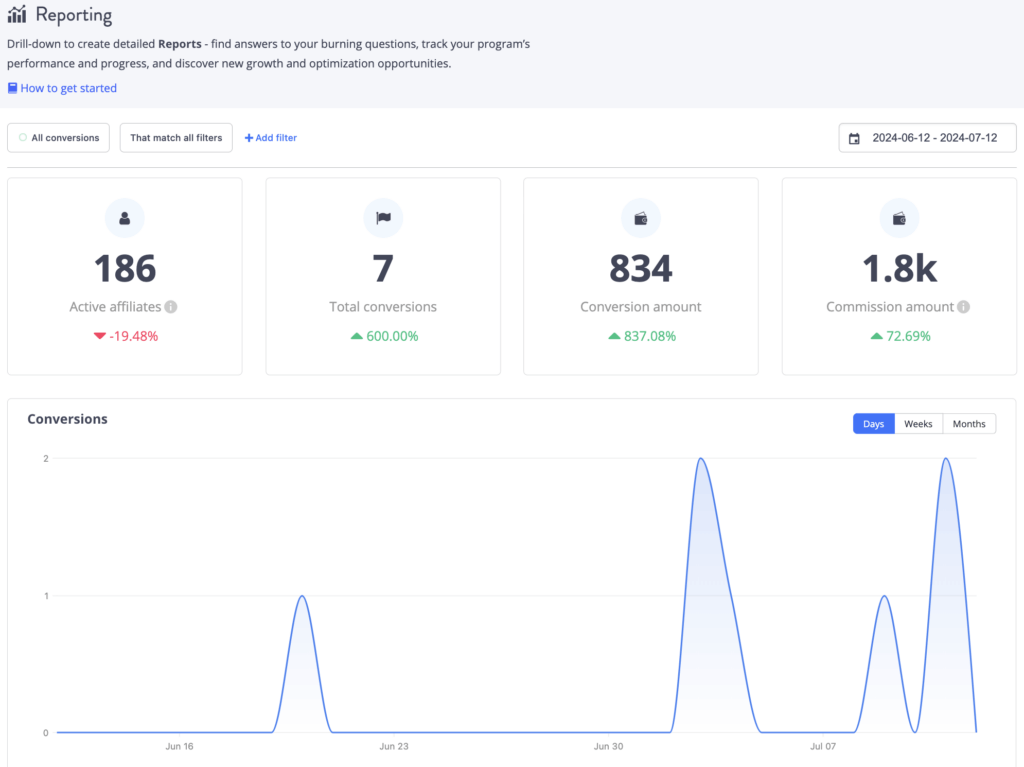Click the 186 Active affiliates value
The width and height of the screenshot is (1024, 767).
(125, 268)
